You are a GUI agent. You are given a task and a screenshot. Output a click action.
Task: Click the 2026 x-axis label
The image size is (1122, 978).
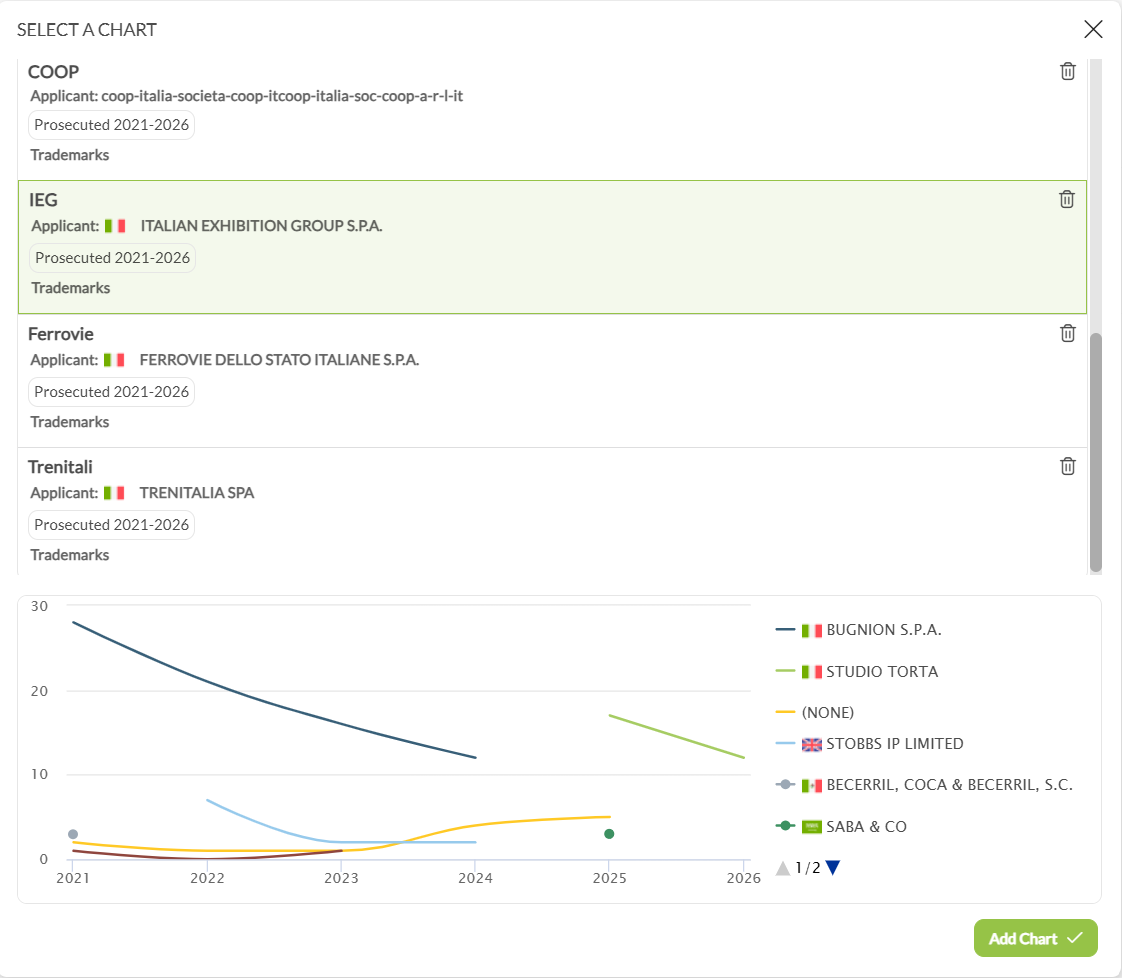743,878
